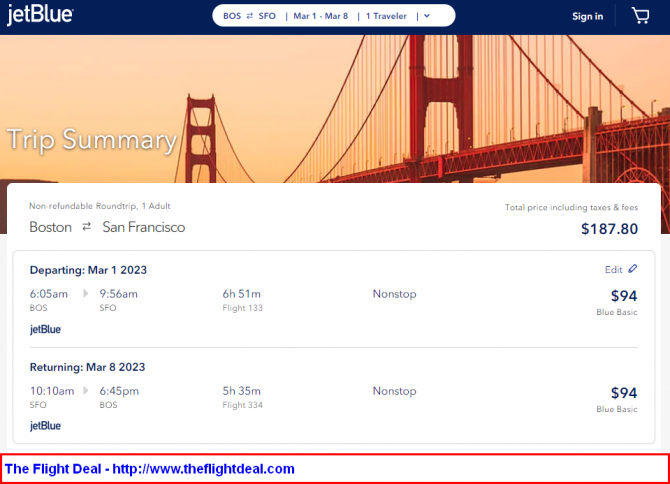Image resolution: width=670 pixels, height=484 pixels.
Task: Click 6:45pm arrival time
Action: [x=119, y=390]
